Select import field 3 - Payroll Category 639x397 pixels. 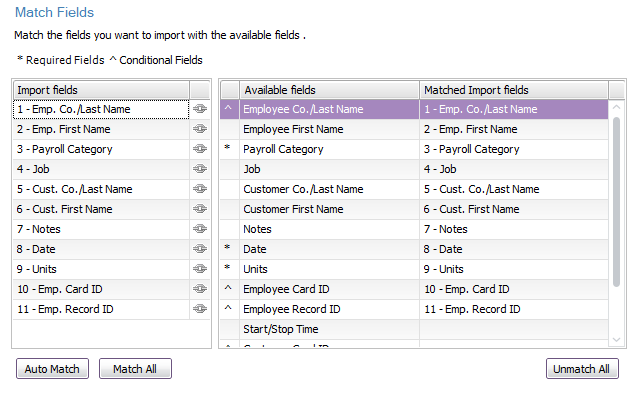click(x=101, y=149)
